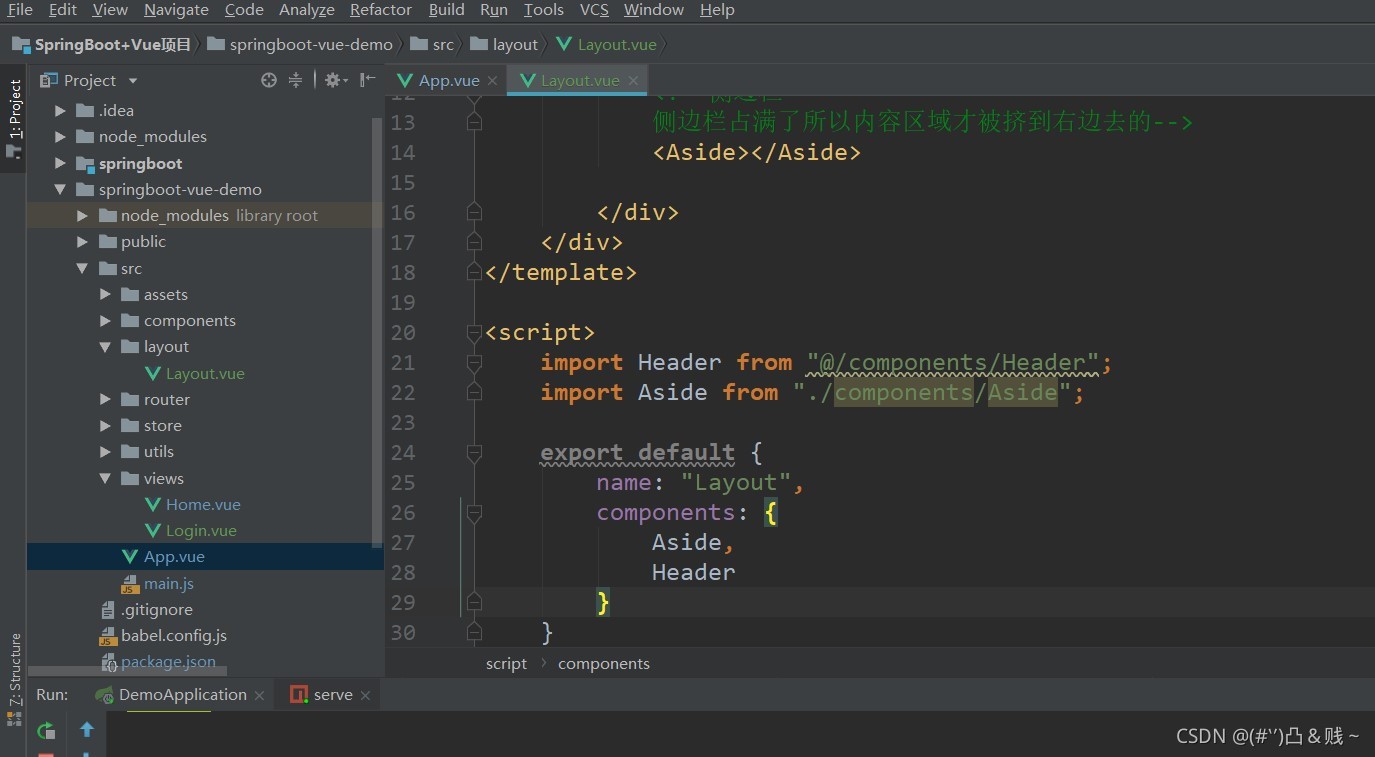The height and width of the screenshot is (757, 1375).
Task: Click the locate/scroll-from-source target icon
Action: pyautogui.click(x=269, y=80)
